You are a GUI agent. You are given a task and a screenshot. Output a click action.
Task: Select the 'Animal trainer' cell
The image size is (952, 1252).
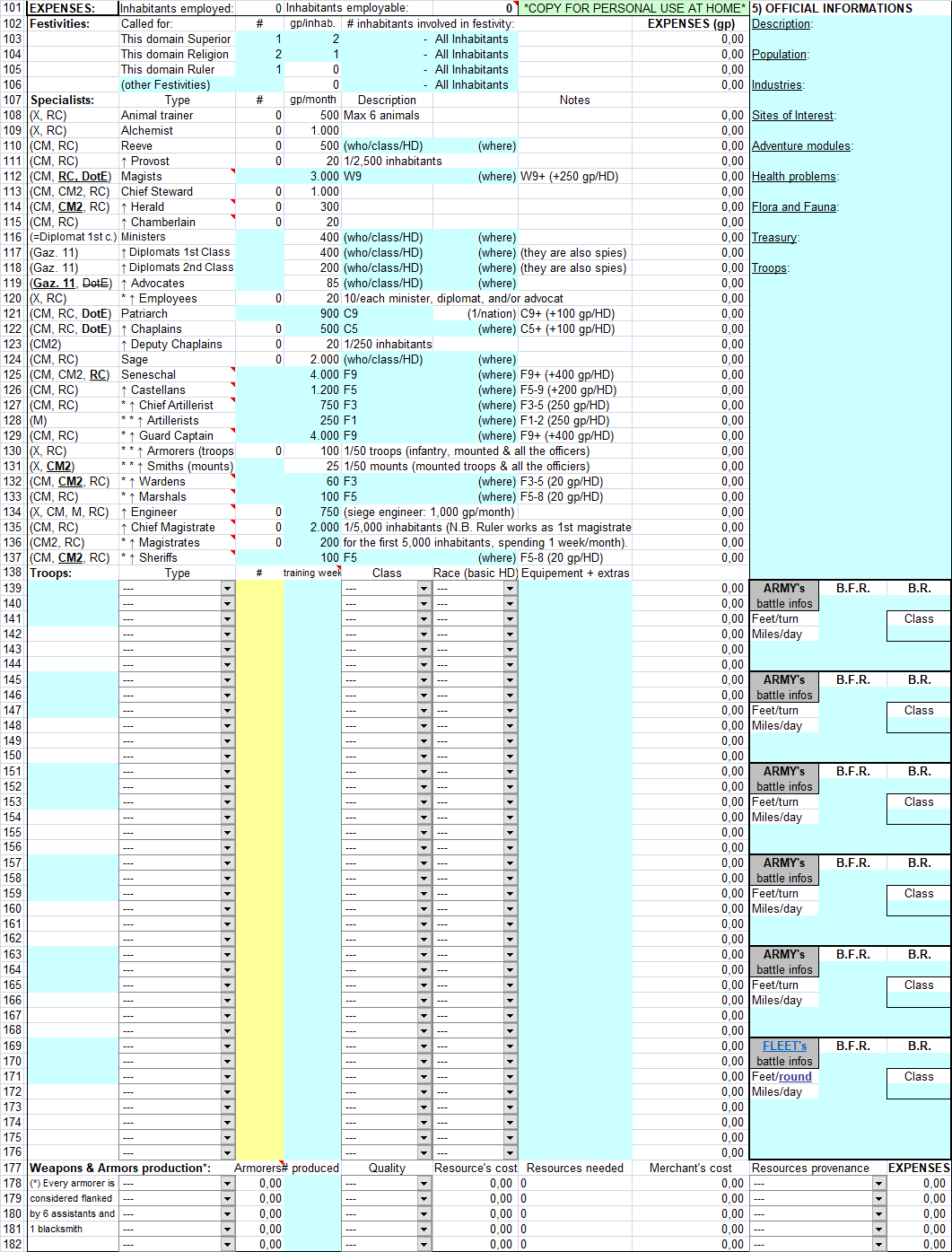point(178,116)
